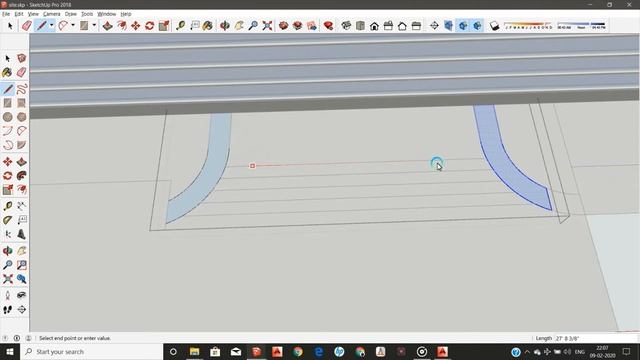This screenshot has height=360, width=640.
Task: Switch to Front view house icon
Action: [x=374, y=26]
